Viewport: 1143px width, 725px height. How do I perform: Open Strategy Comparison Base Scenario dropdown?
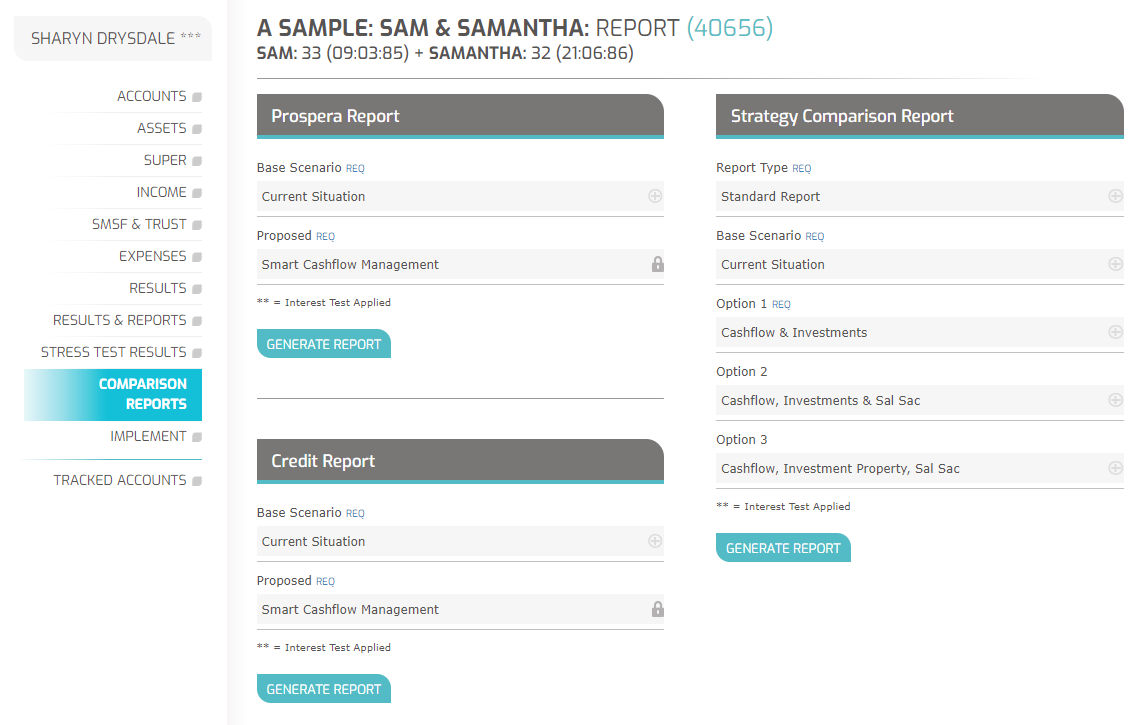click(919, 264)
